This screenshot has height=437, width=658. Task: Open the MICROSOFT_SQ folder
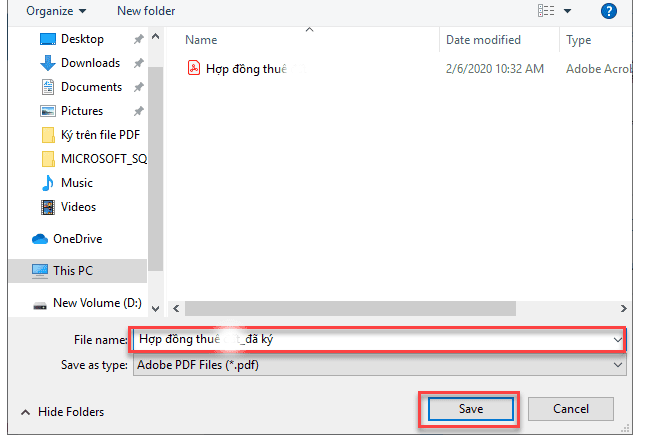[x=104, y=159]
